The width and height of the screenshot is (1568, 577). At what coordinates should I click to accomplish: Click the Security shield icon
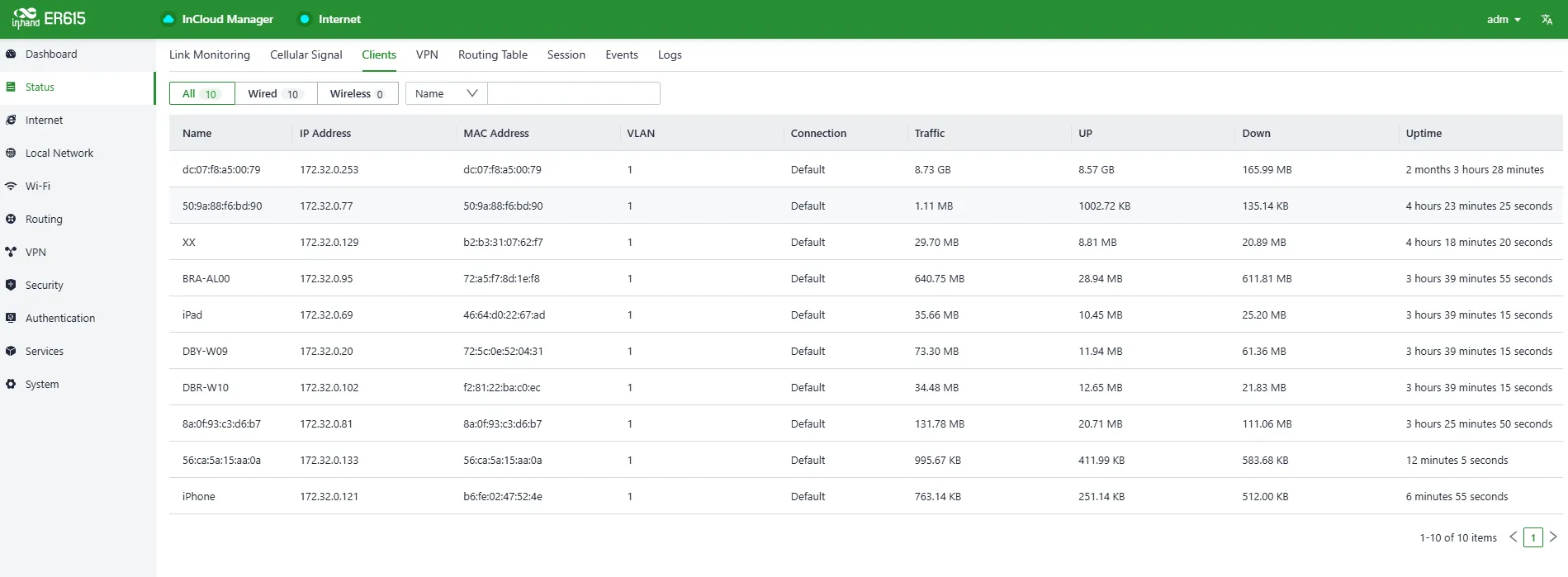coord(11,285)
